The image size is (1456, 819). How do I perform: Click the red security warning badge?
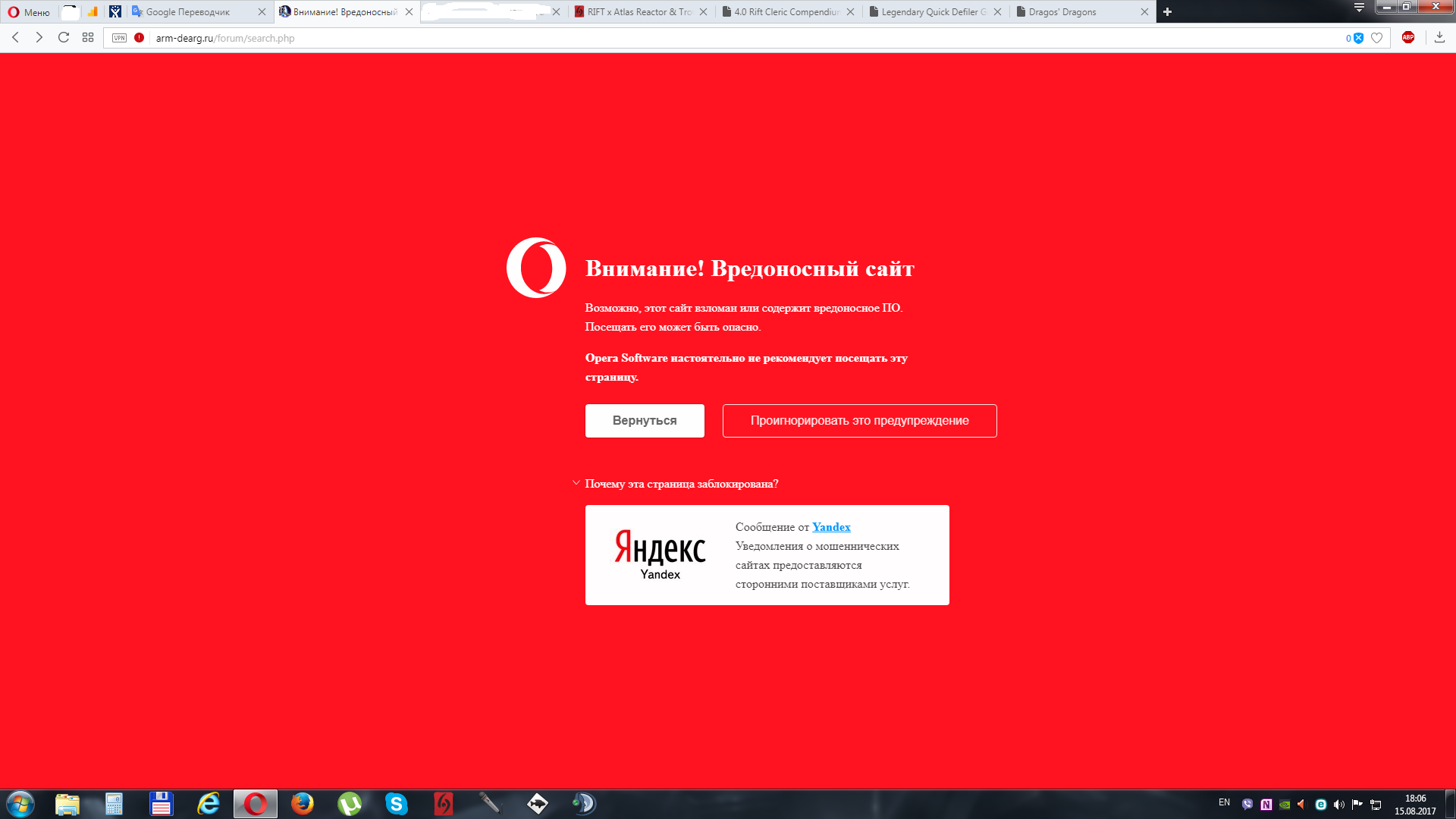point(140,37)
